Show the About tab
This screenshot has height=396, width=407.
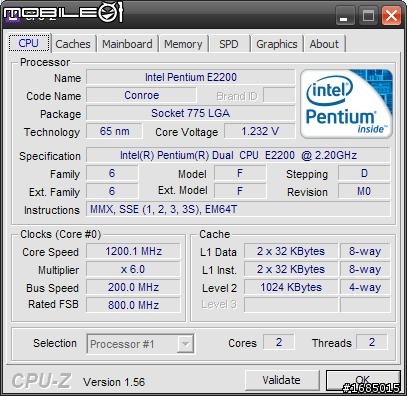(324, 44)
